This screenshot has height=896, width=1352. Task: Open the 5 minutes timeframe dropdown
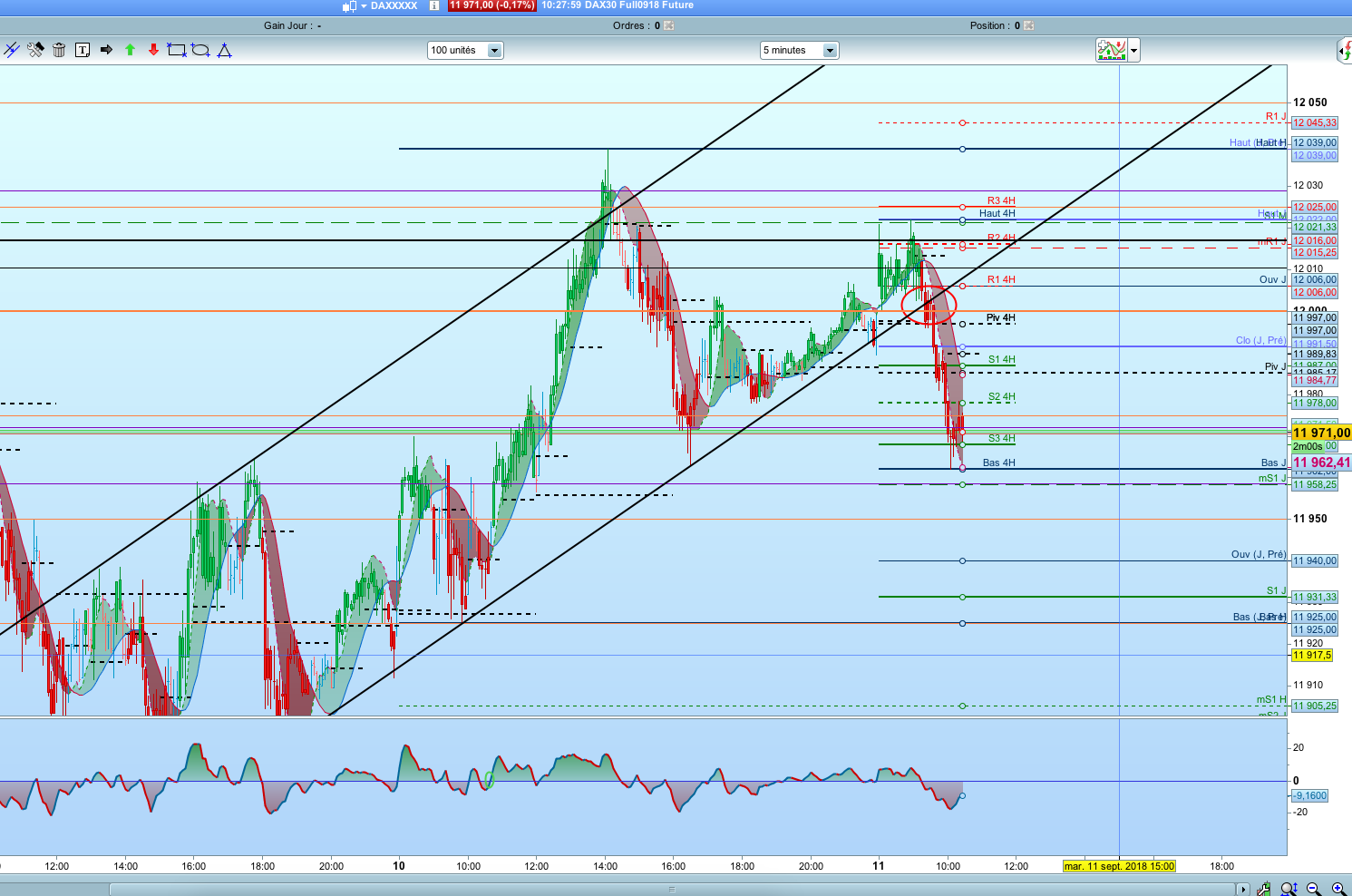[x=799, y=51]
